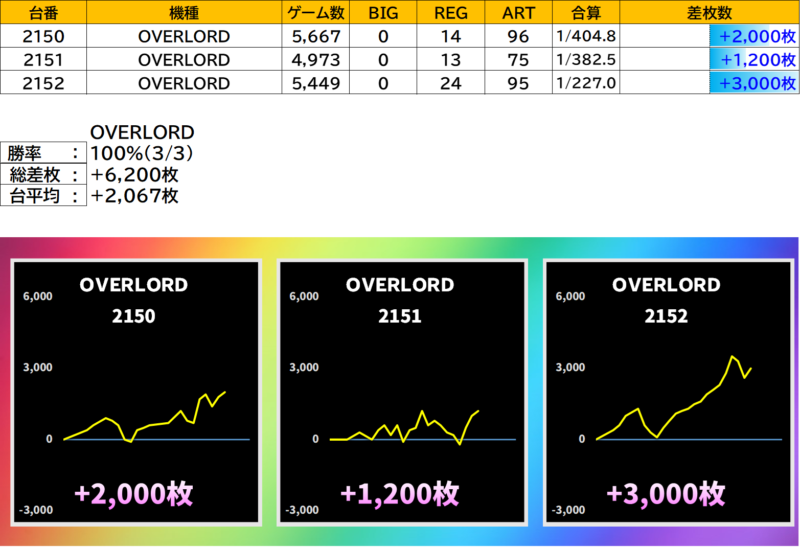Click the 2151 number in the middle graph
800x547 pixels.
400,316
